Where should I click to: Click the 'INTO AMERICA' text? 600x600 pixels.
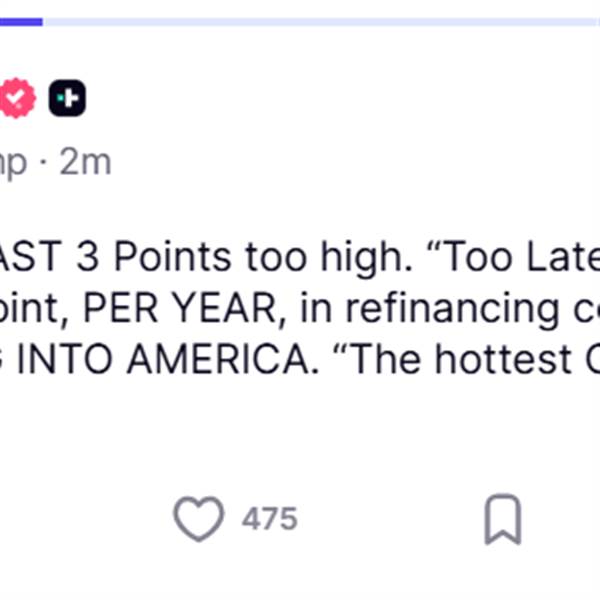168,359
